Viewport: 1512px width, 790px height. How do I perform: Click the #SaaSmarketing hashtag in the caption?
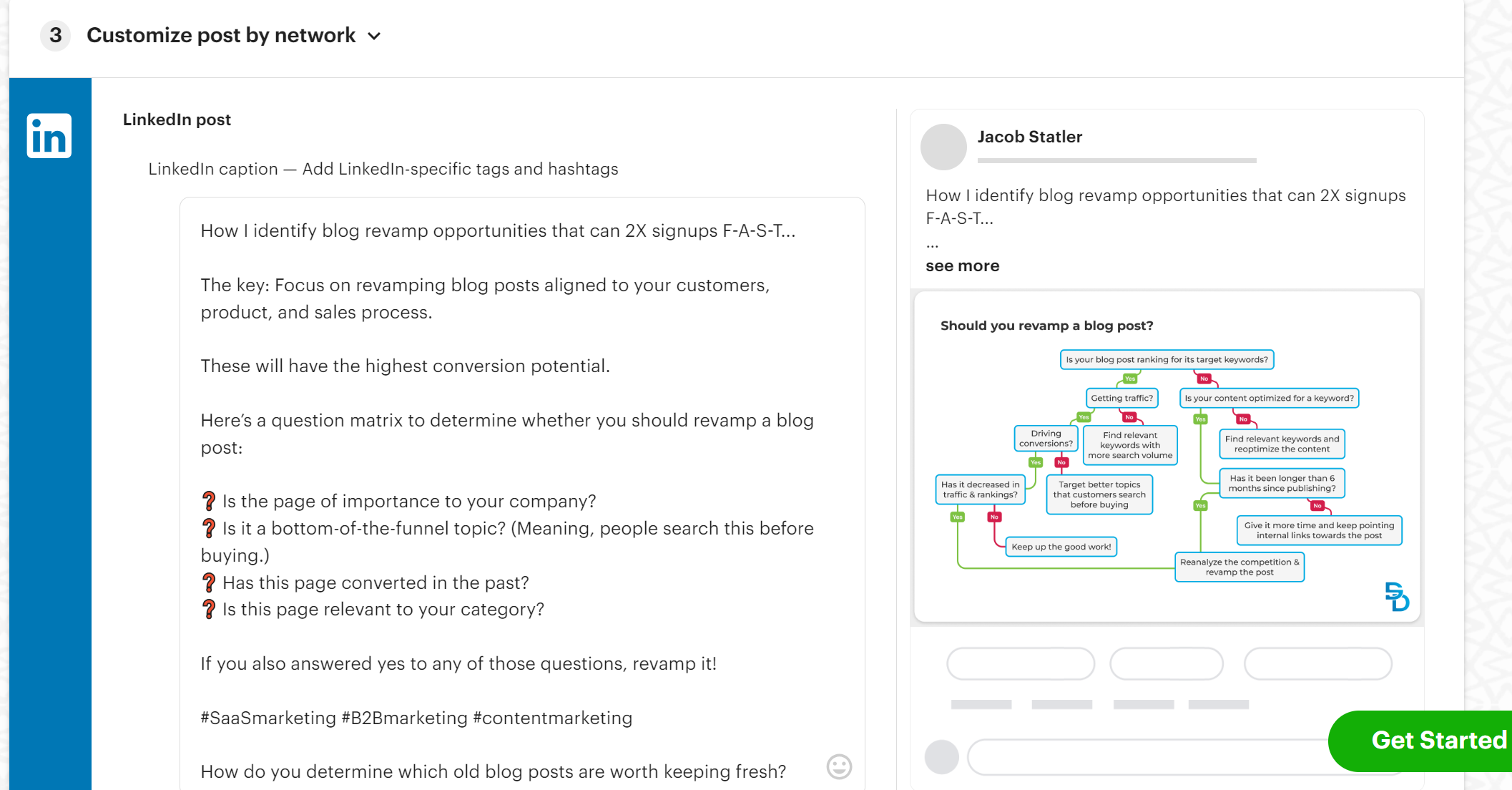point(265,718)
